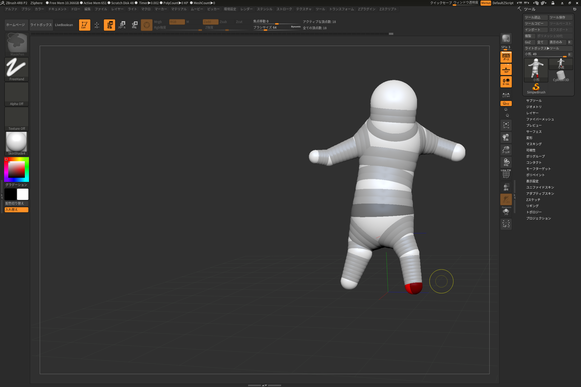Click the color picker square
The width and height of the screenshot is (581, 387).
(17, 170)
